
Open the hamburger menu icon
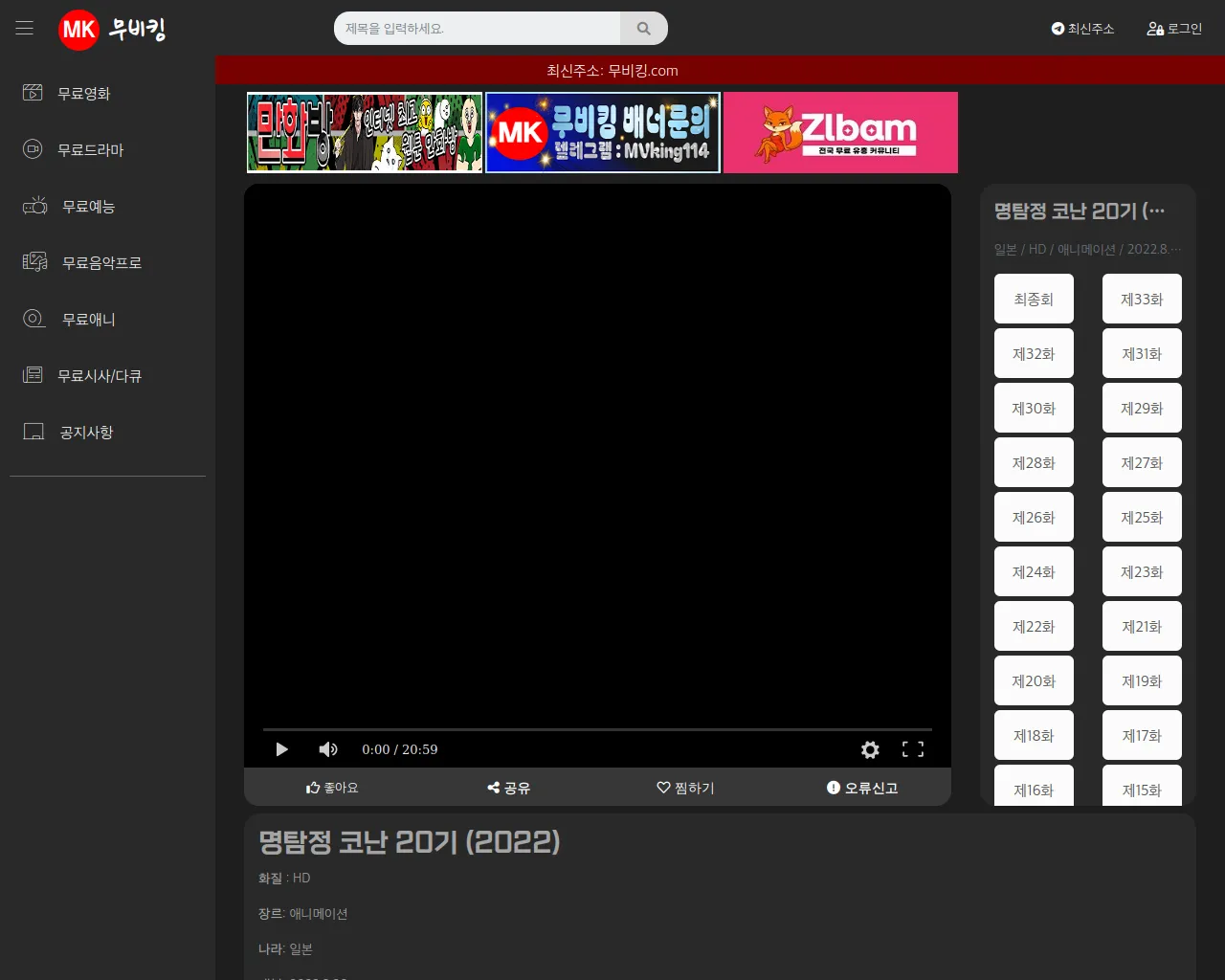25,28
